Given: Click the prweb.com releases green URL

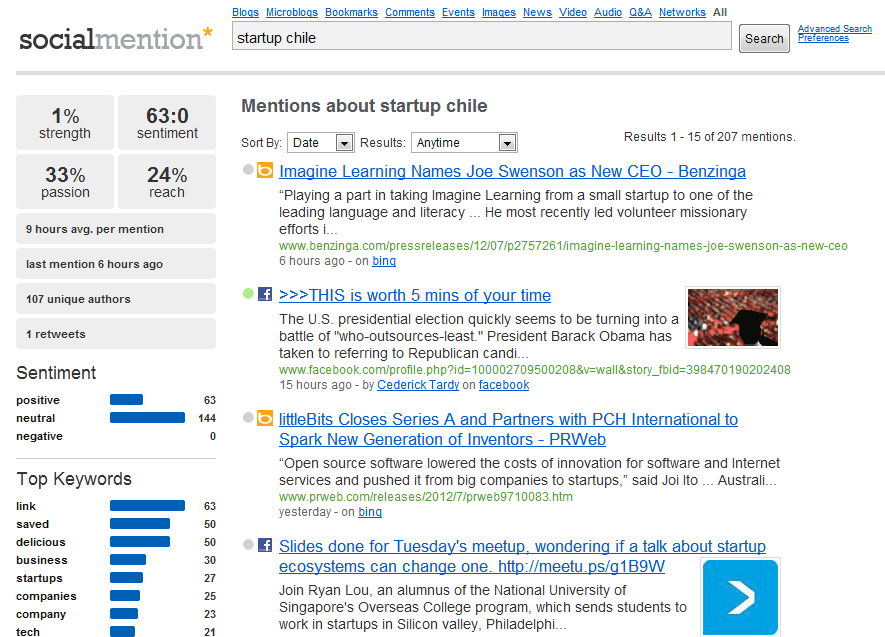Looking at the screenshot, I should pyautogui.click(x=426, y=497).
